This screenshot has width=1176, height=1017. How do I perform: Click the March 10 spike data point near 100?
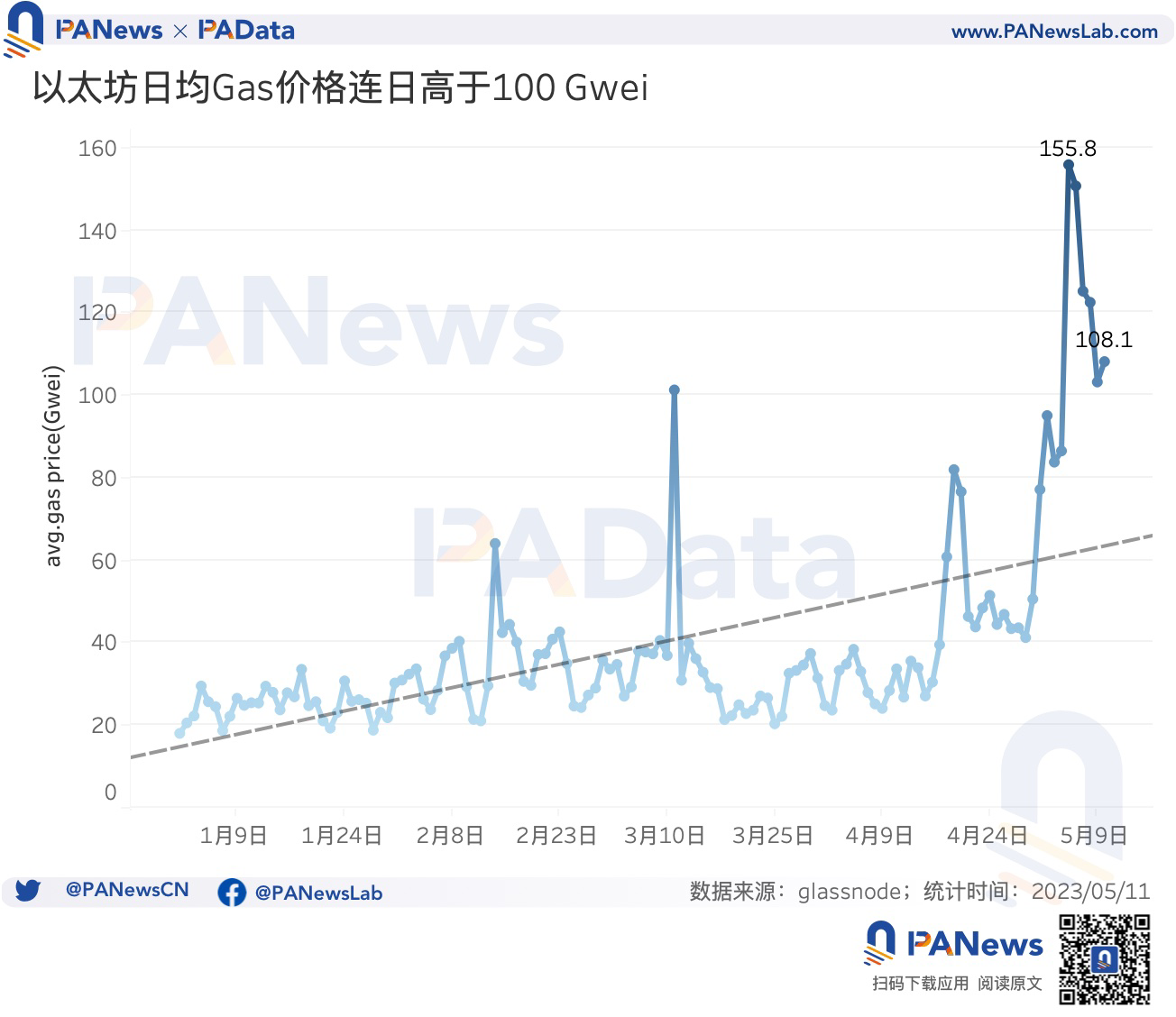click(675, 390)
